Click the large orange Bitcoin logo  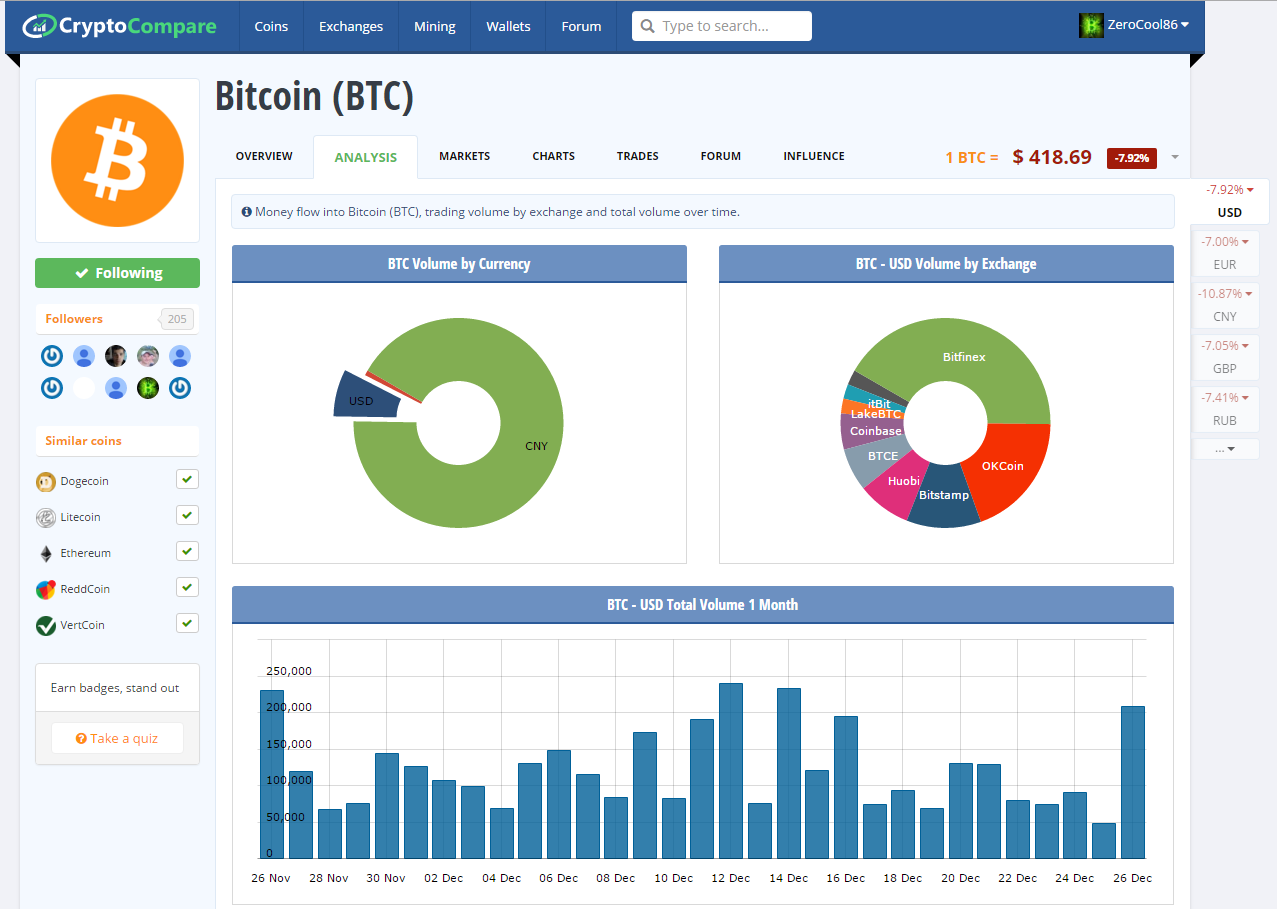[118, 160]
